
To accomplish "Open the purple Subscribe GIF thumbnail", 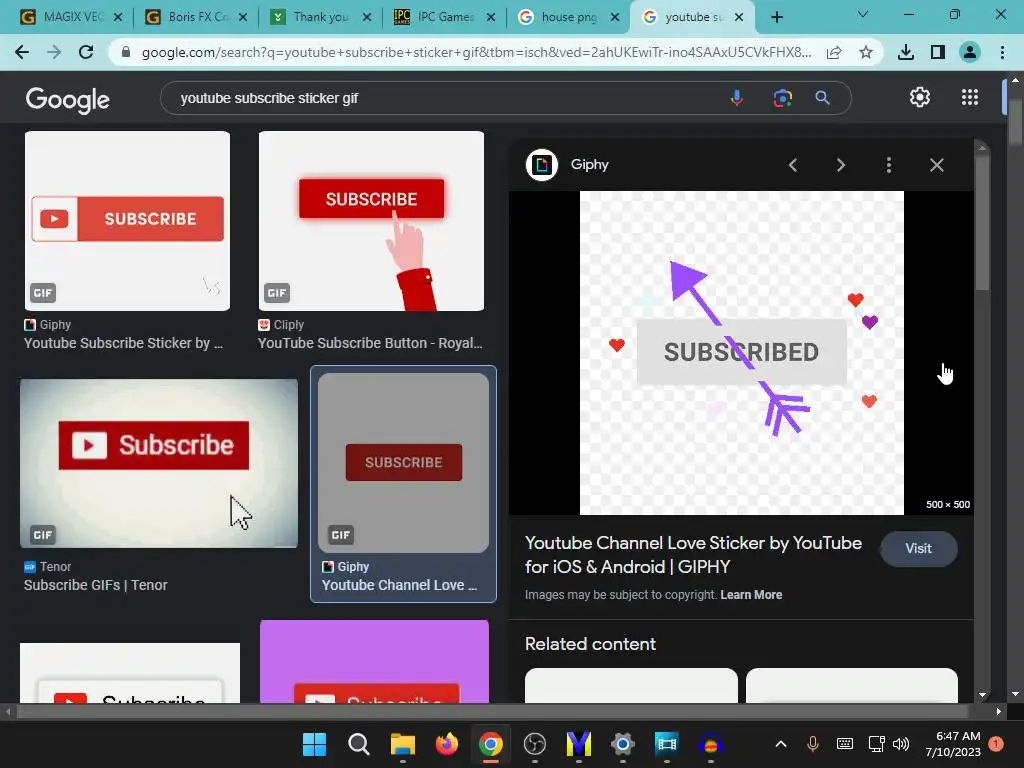I will click(x=374, y=662).
